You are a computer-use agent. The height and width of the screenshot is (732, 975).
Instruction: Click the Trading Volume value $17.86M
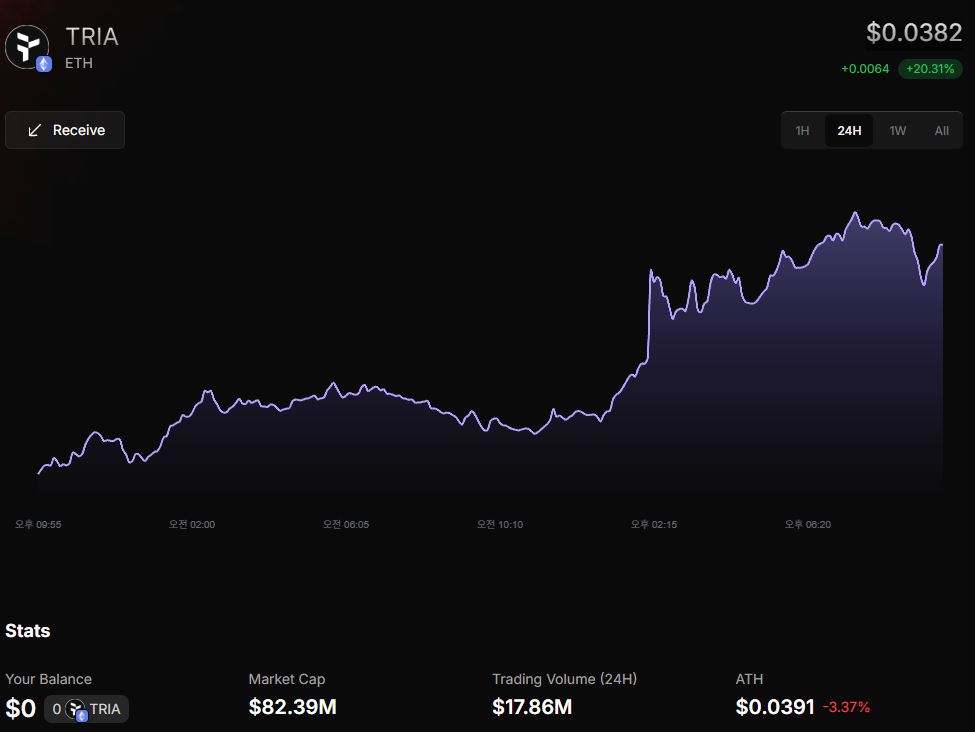[x=532, y=707]
